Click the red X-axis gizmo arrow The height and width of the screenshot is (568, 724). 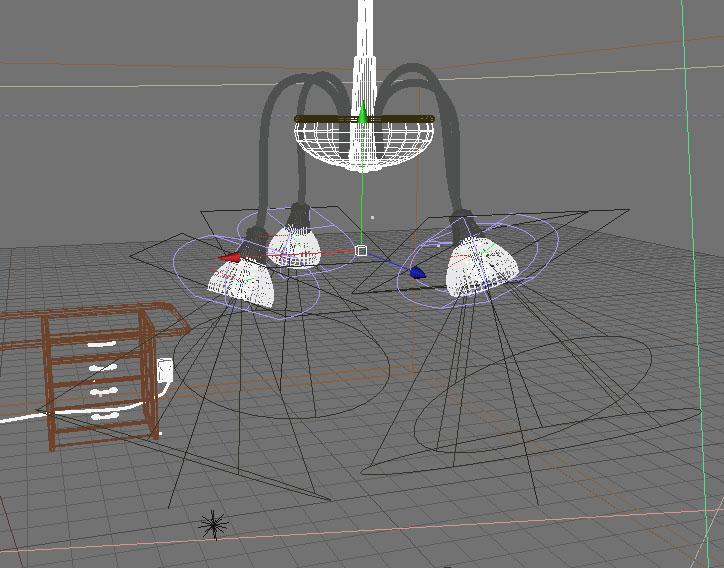[x=230, y=258]
